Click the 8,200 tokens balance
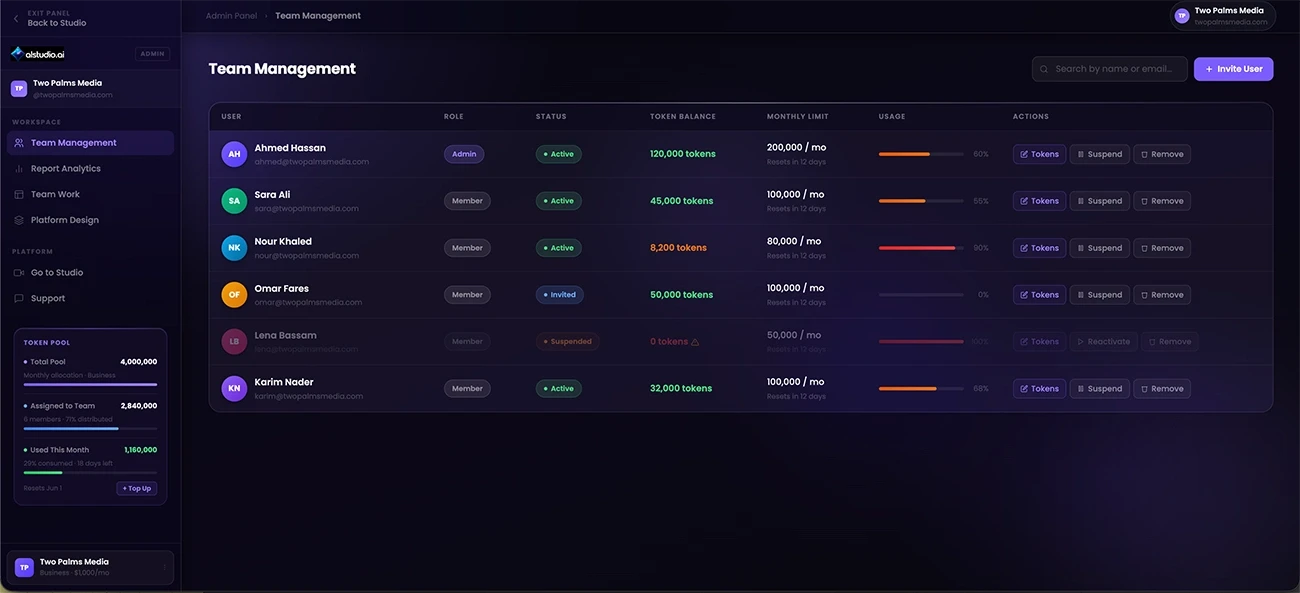This screenshot has height=593, width=1300. (x=678, y=248)
